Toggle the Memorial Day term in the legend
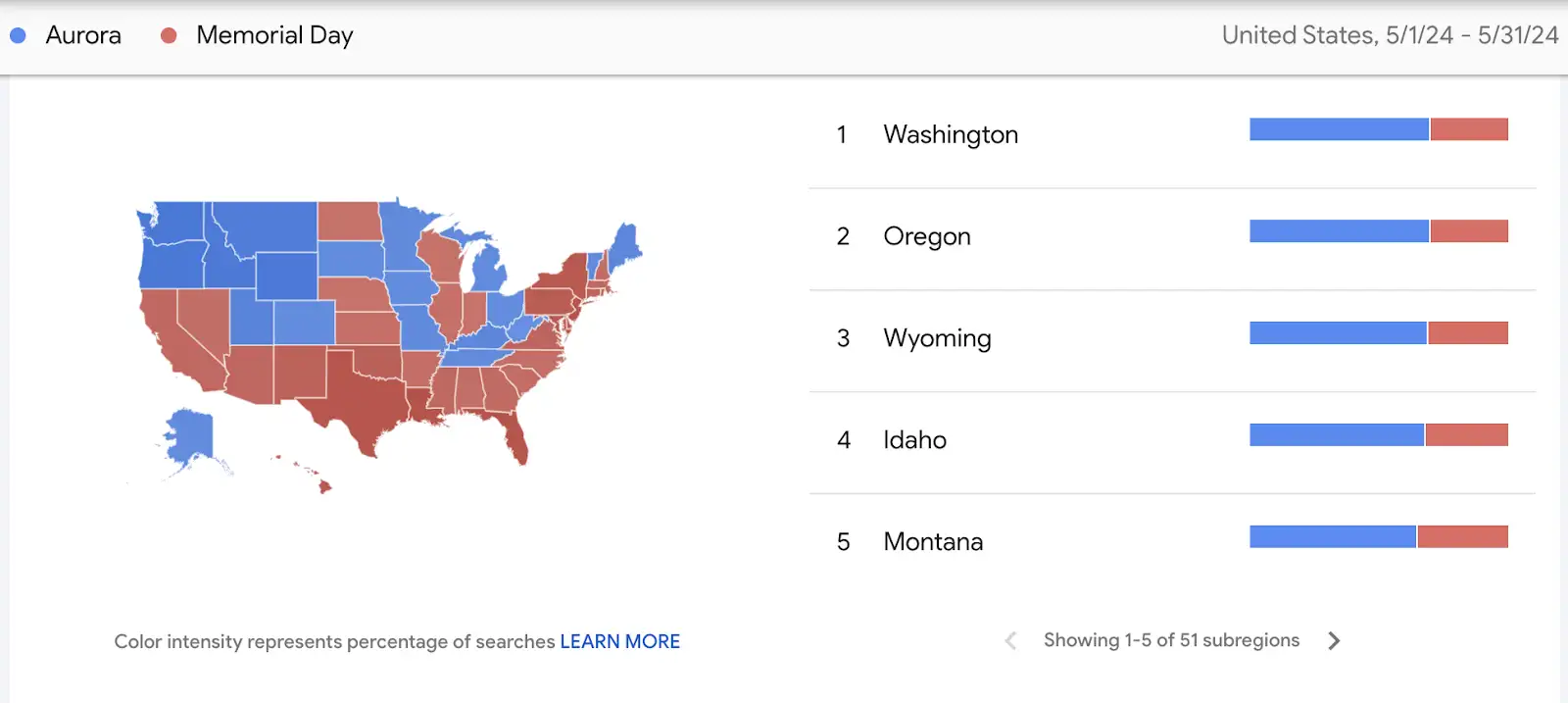The height and width of the screenshot is (703, 1568). 273,34
